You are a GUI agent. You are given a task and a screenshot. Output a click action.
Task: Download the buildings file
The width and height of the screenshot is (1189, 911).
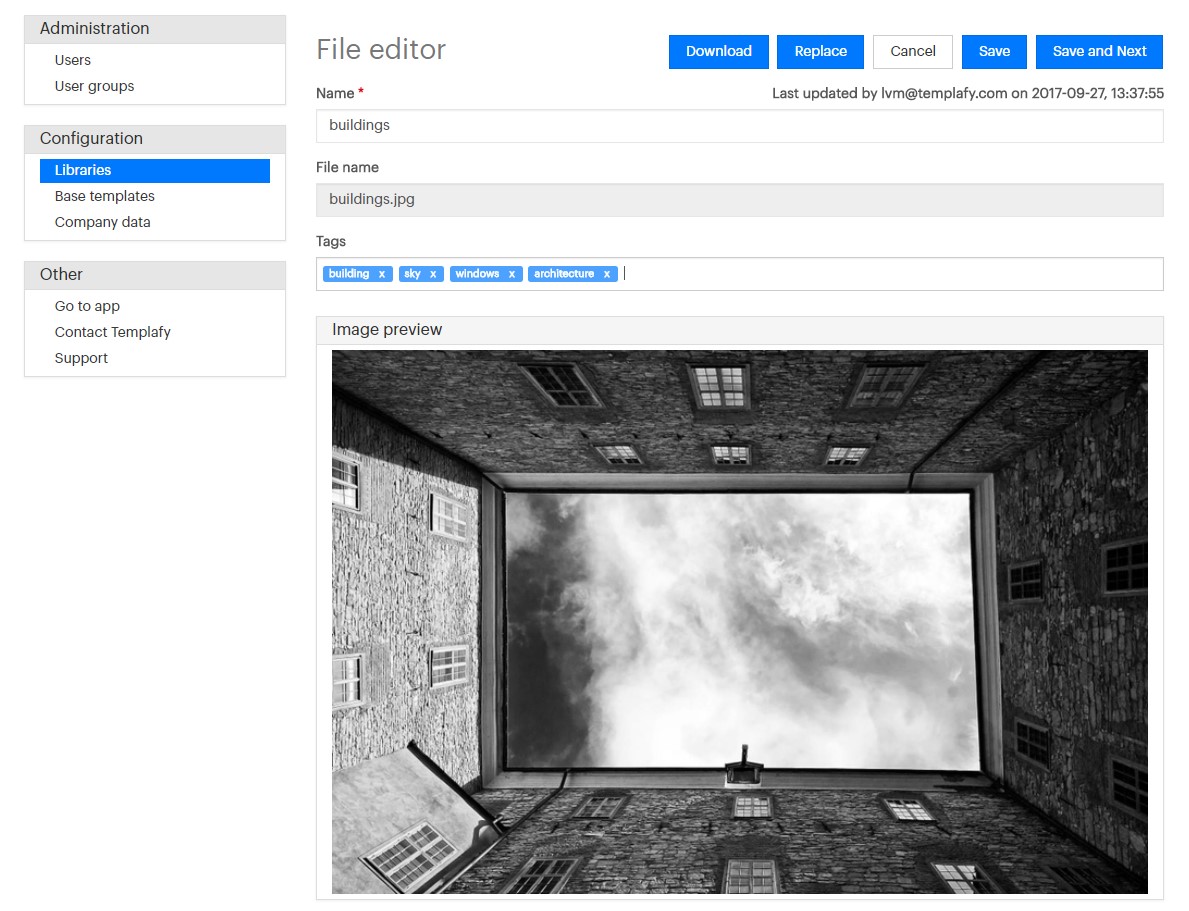719,52
